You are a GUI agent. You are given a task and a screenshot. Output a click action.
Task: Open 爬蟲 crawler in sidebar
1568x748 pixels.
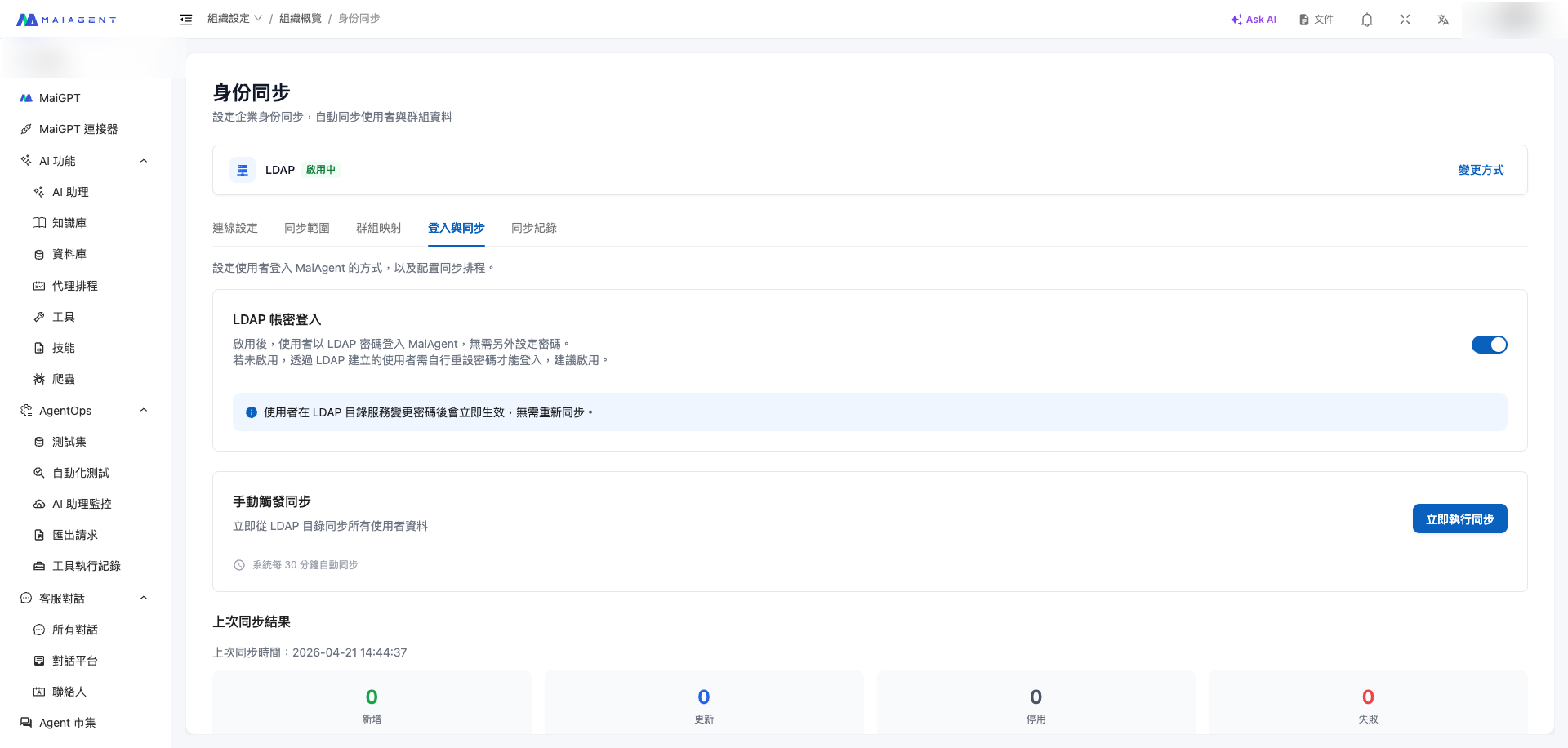coord(64,379)
